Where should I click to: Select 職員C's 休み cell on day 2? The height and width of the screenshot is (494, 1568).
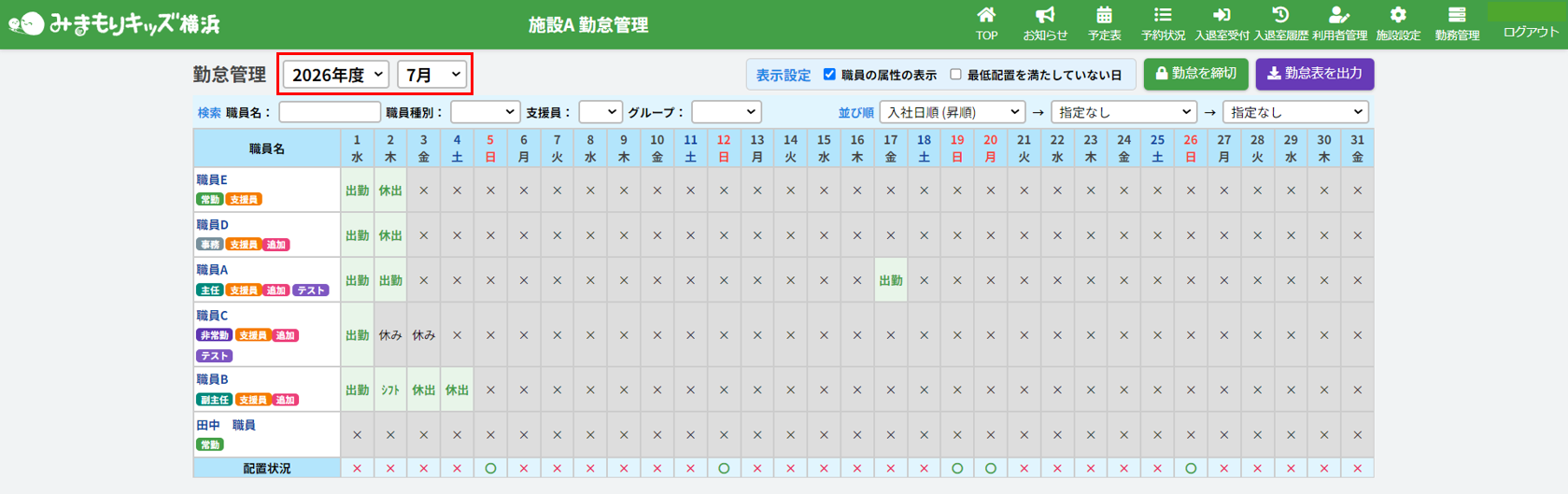coord(390,335)
